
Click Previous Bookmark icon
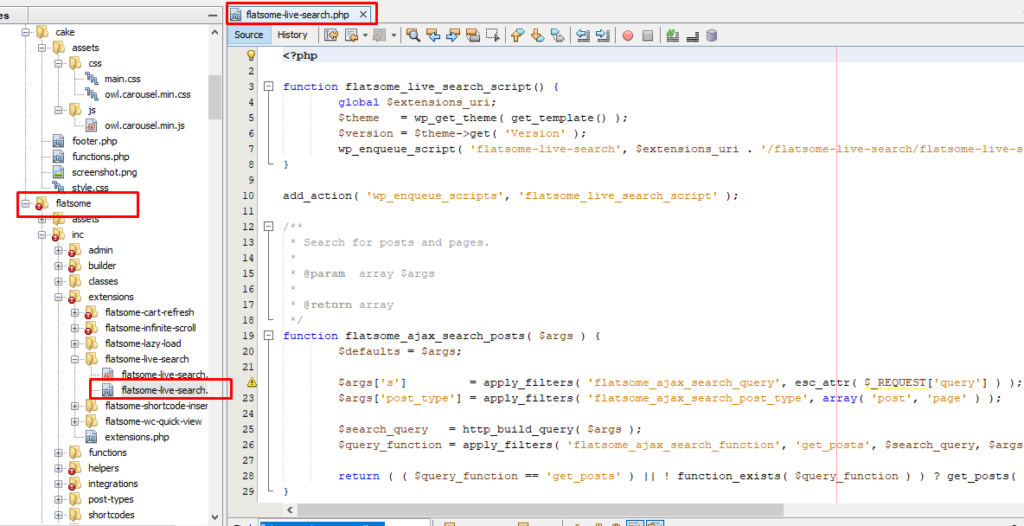[517, 35]
